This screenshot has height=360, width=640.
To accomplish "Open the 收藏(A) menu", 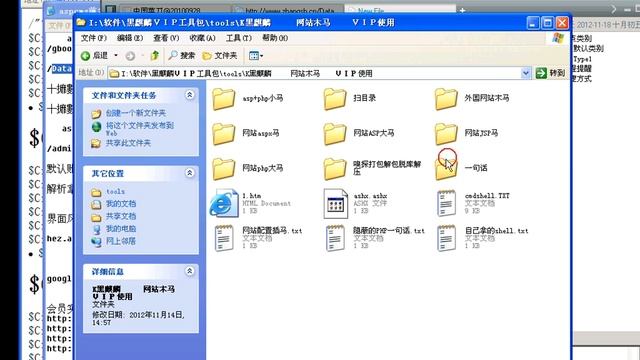I will pyautogui.click(x=202, y=38).
